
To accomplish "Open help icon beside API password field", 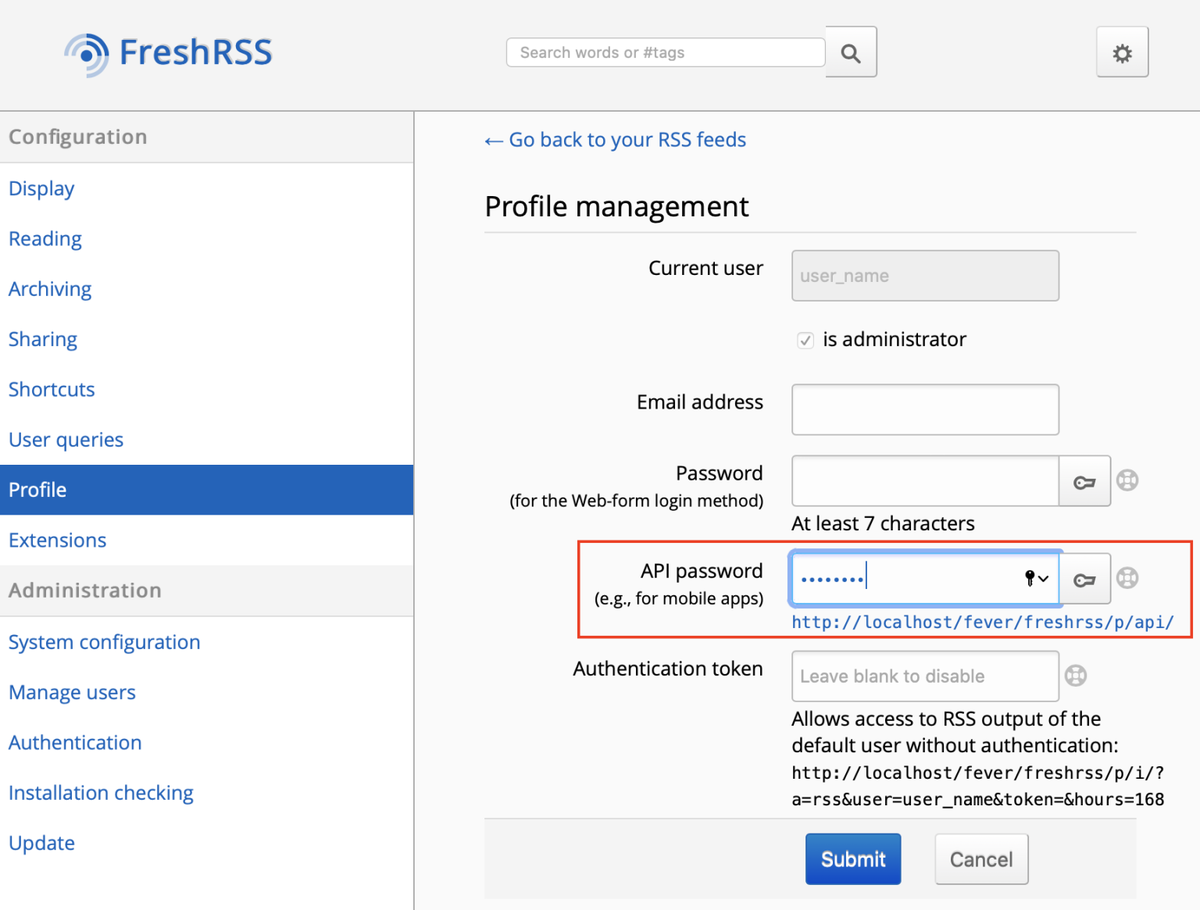I will (x=1128, y=577).
